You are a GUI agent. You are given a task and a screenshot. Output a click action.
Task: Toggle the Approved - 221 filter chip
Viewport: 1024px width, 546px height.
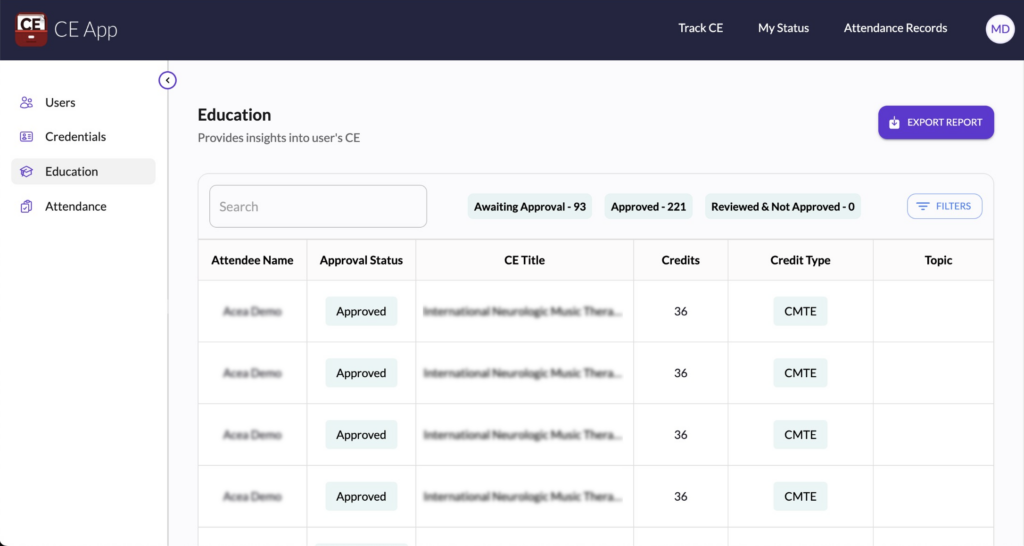click(x=648, y=207)
